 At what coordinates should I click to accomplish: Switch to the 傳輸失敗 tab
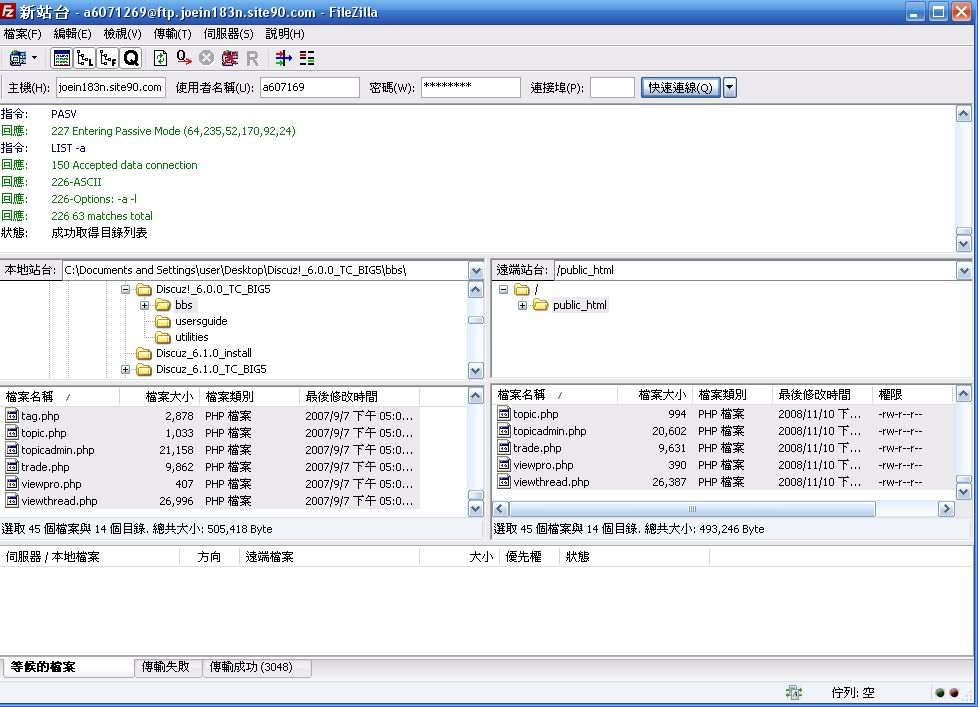tap(166, 666)
